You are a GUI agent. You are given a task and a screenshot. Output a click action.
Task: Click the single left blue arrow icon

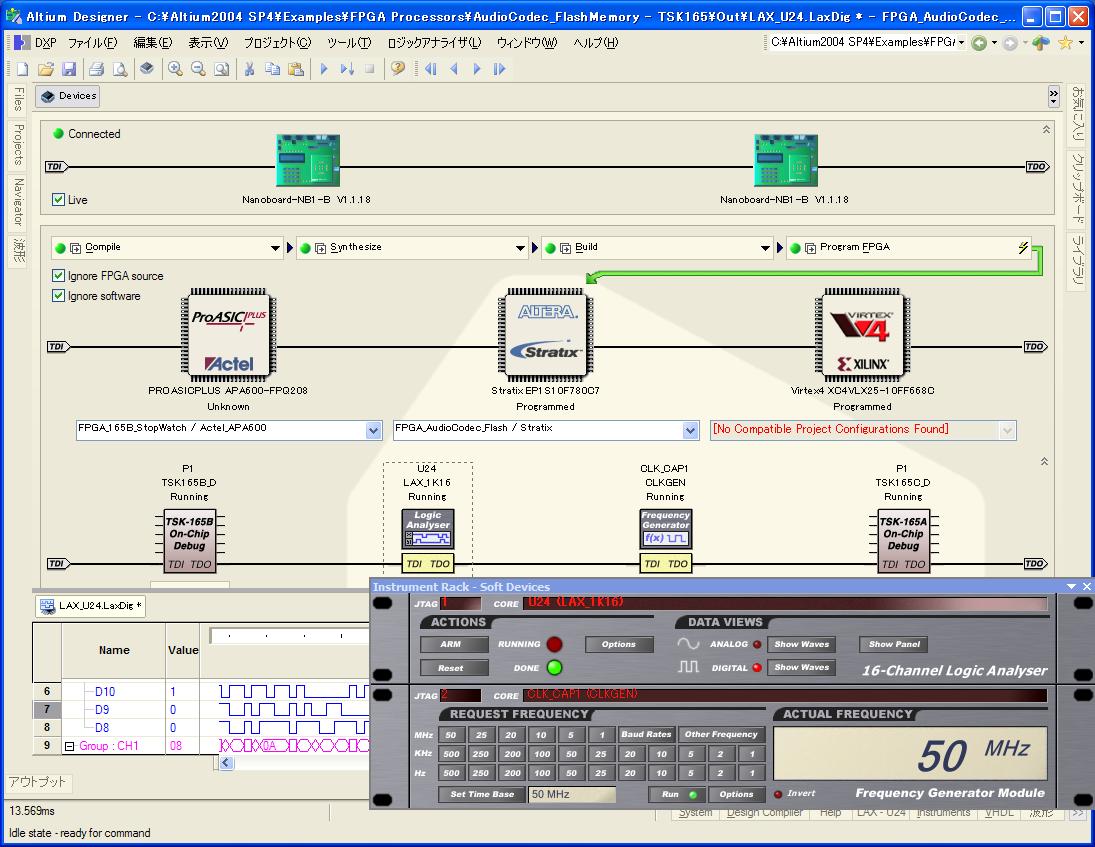[454, 68]
